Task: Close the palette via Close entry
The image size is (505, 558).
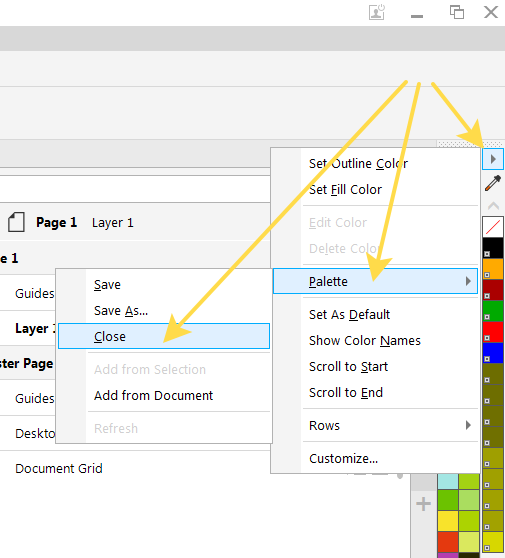Action: click(164, 336)
